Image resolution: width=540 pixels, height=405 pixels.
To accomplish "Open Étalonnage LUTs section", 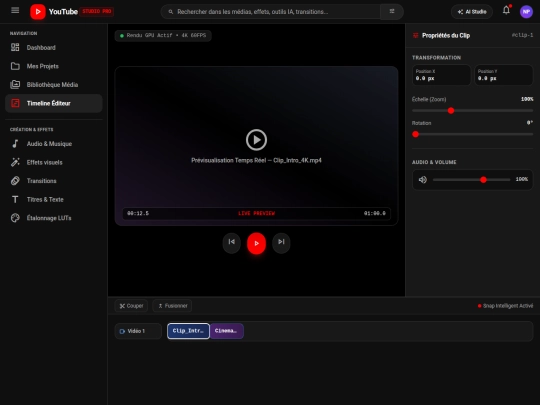I will coord(54,218).
